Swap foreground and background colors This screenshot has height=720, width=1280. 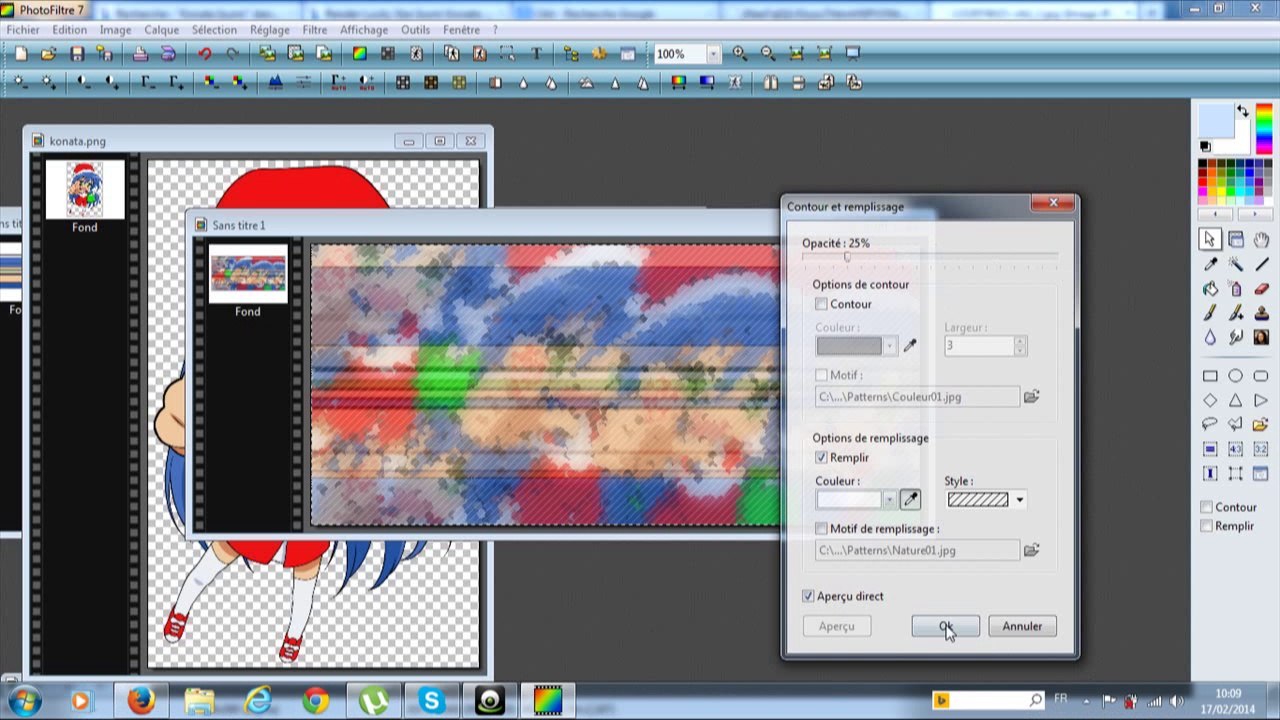point(1242,111)
